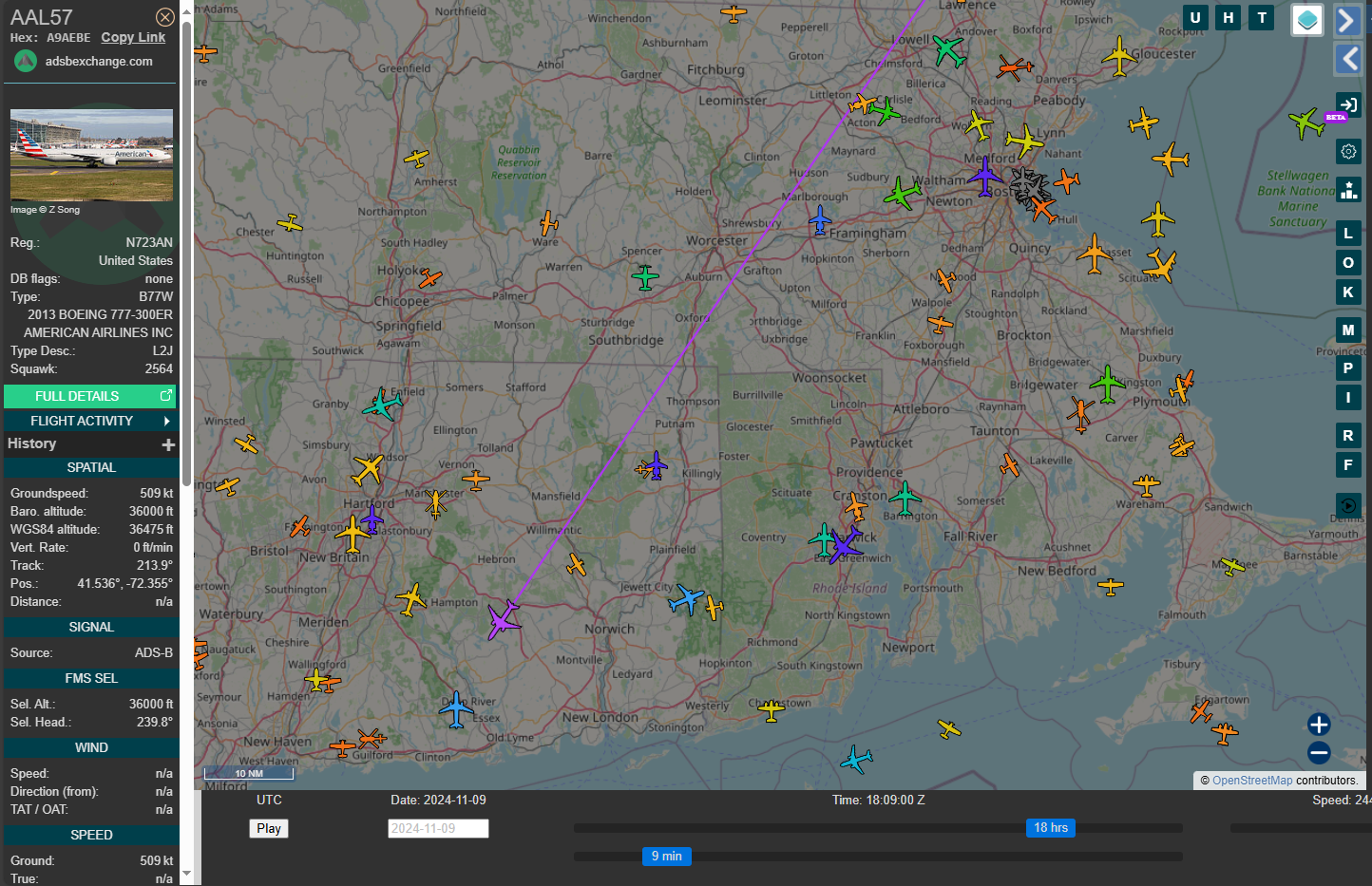Screen dimensions: 1372x886
Task: Open map settings gear icon
Action: pos(1348,152)
